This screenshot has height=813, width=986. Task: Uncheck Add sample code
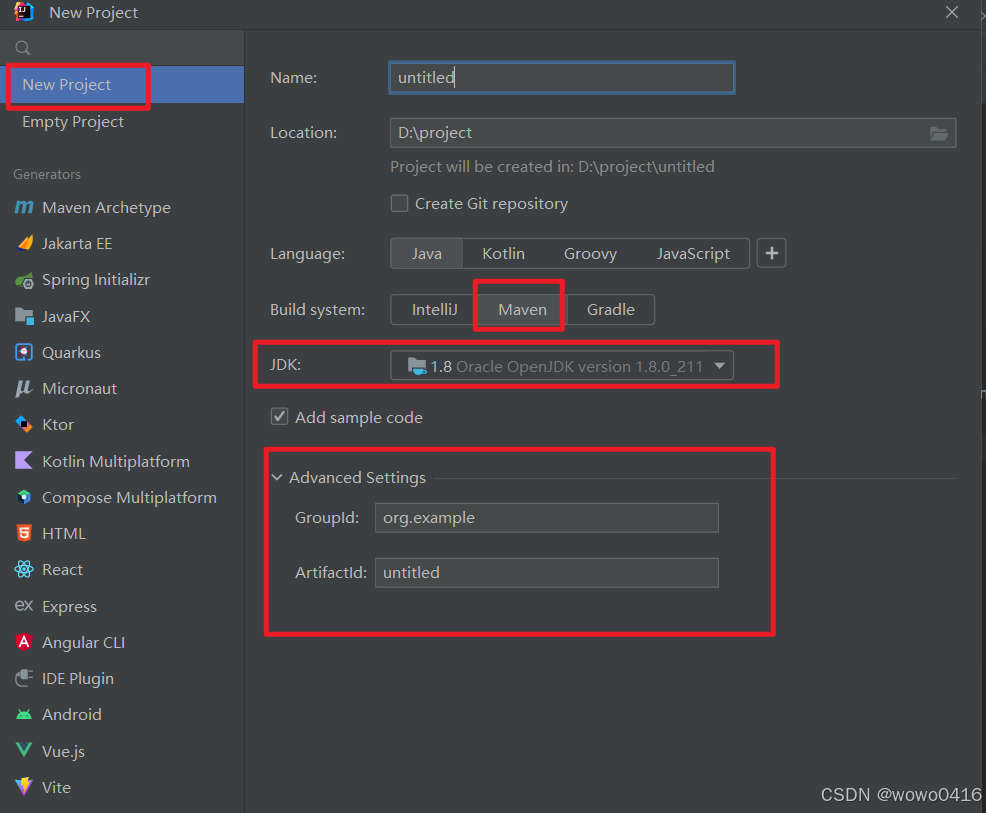pyautogui.click(x=279, y=416)
